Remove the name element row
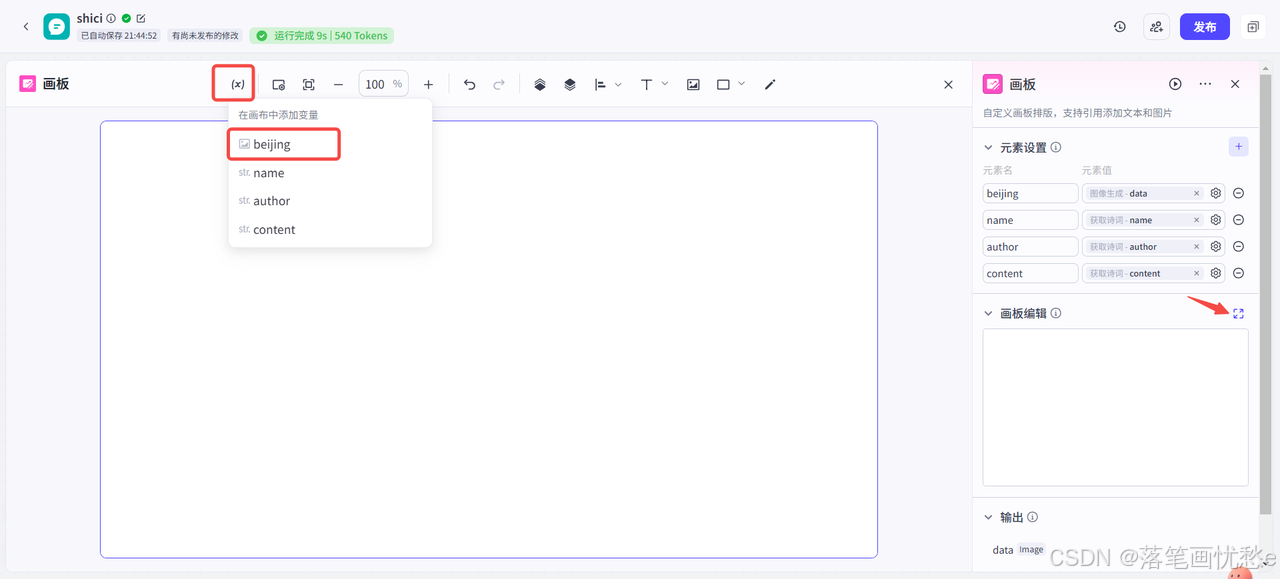The width and height of the screenshot is (1280, 579). (x=1238, y=220)
